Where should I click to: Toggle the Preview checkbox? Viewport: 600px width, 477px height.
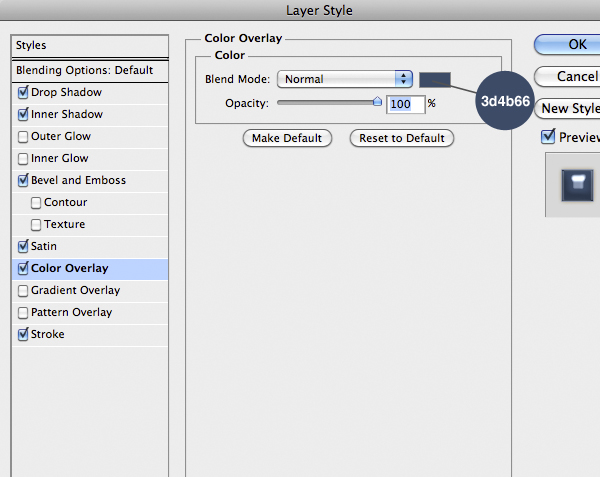[x=547, y=137]
